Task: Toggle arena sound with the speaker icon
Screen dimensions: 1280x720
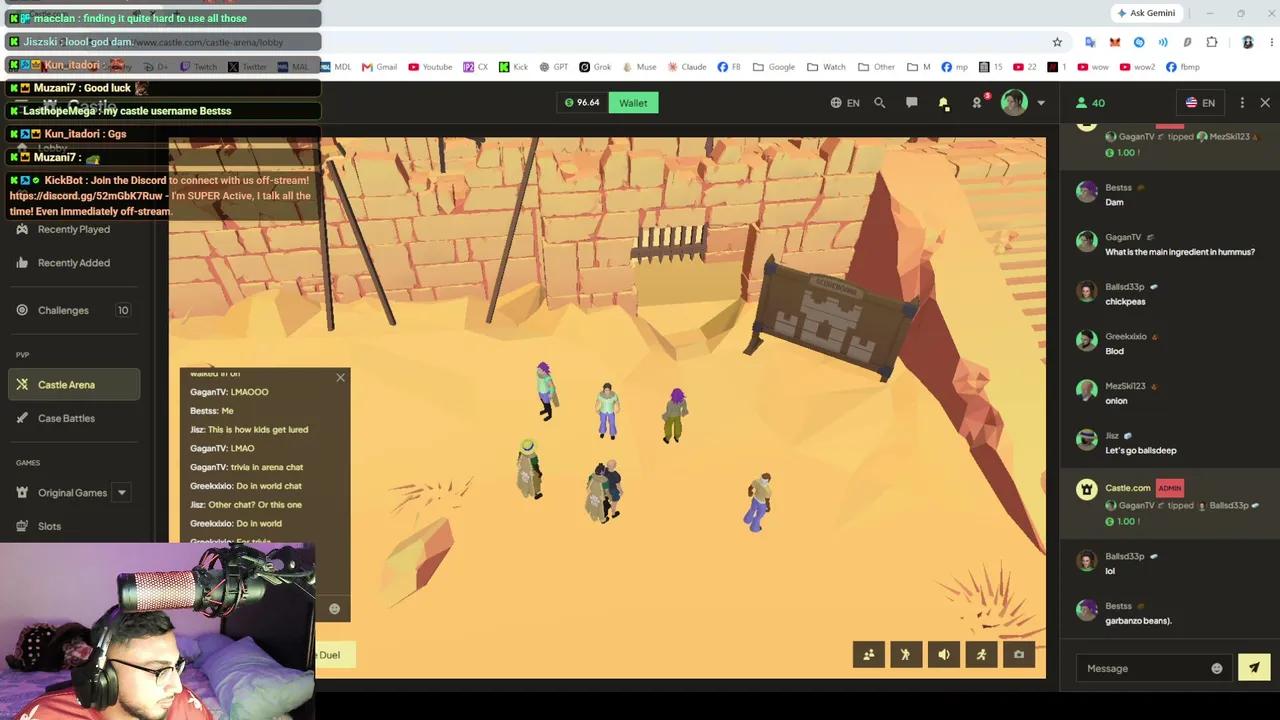Action: pyautogui.click(x=944, y=655)
